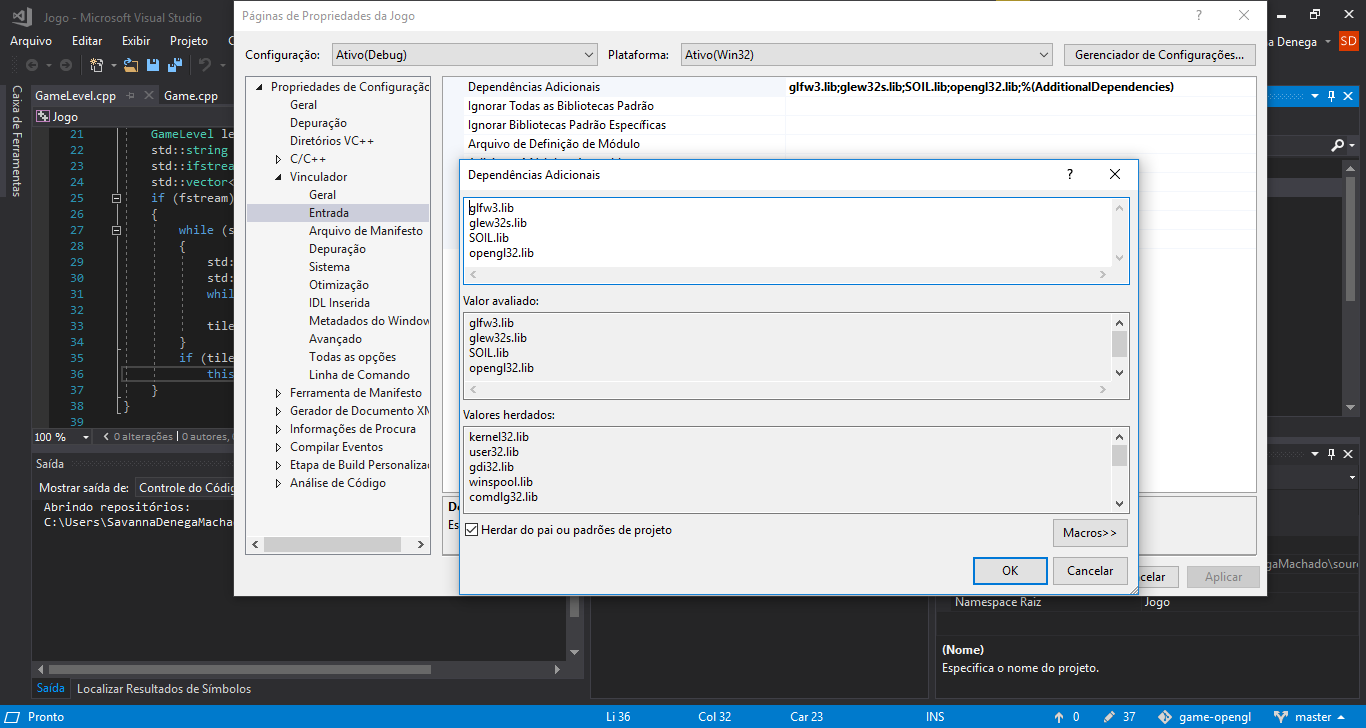Click the Navigate Backward arrow icon

pyautogui.click(x=32, y=65)
